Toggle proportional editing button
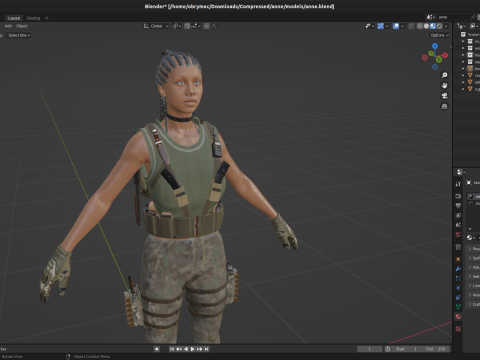The width and height of the screenshot is (480, 360). tap(207, 26)
